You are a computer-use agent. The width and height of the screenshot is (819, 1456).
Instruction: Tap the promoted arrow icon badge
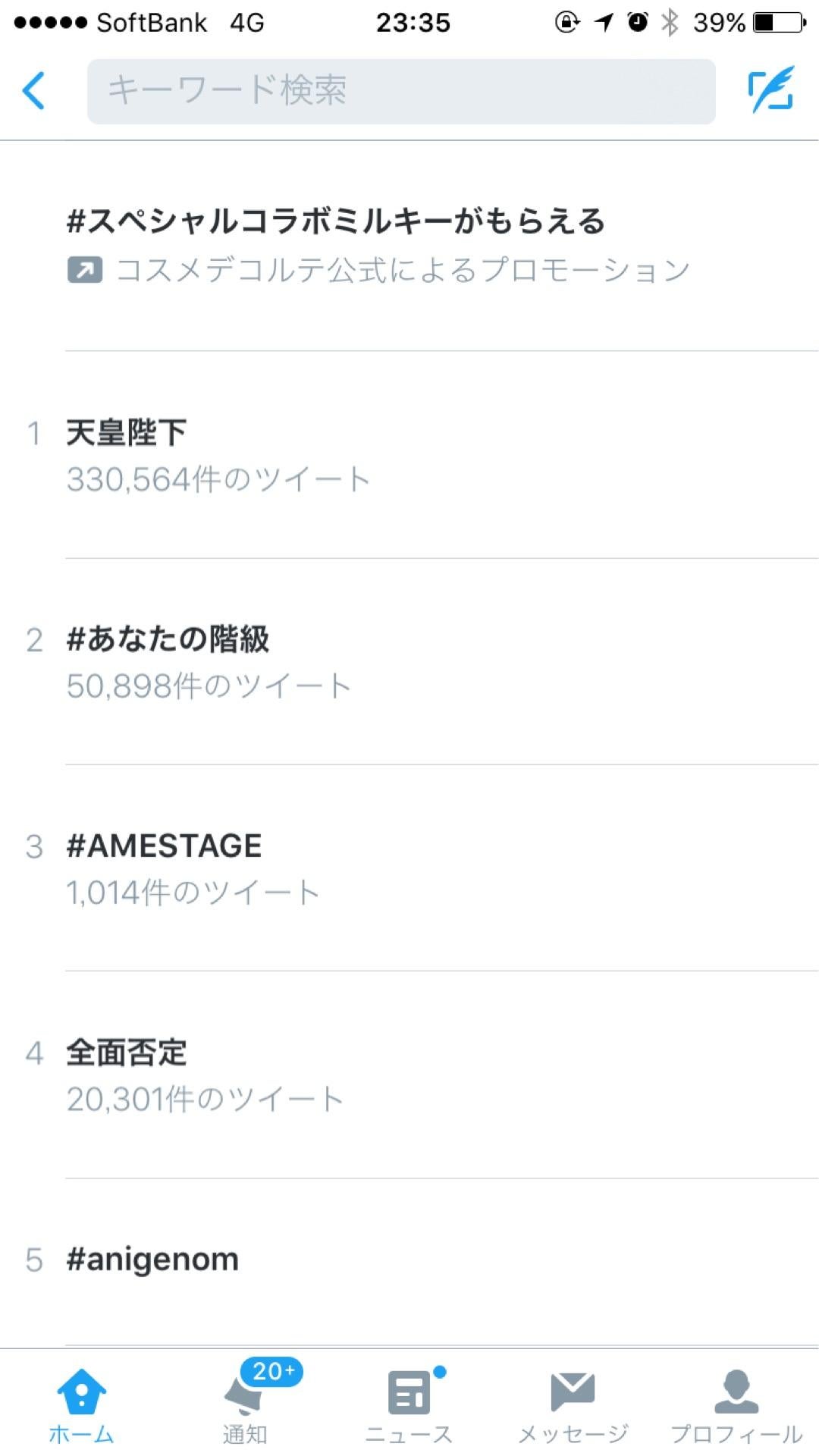(x=85, y=270)
